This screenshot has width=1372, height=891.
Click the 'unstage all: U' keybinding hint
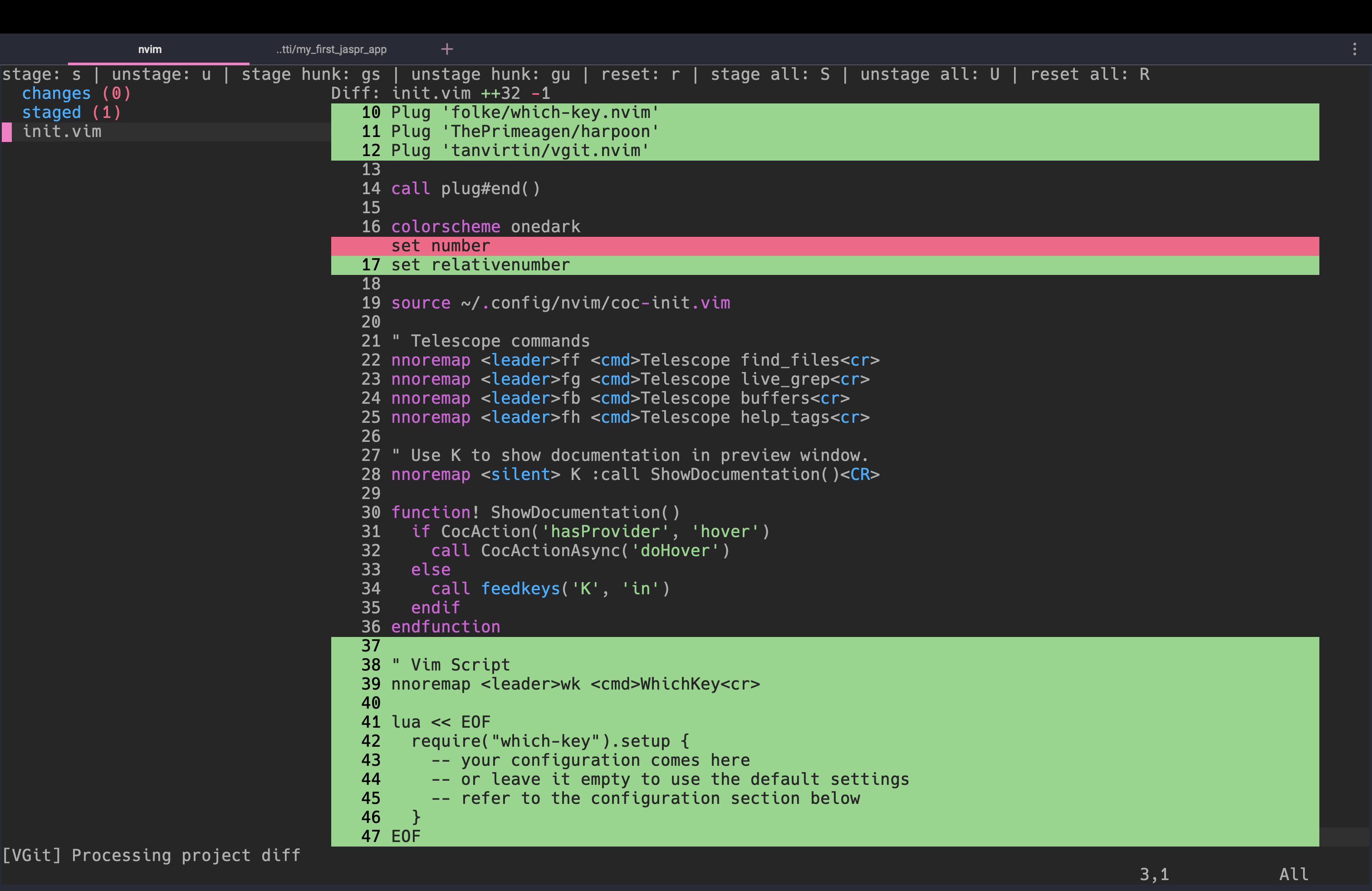click(932, 74)
